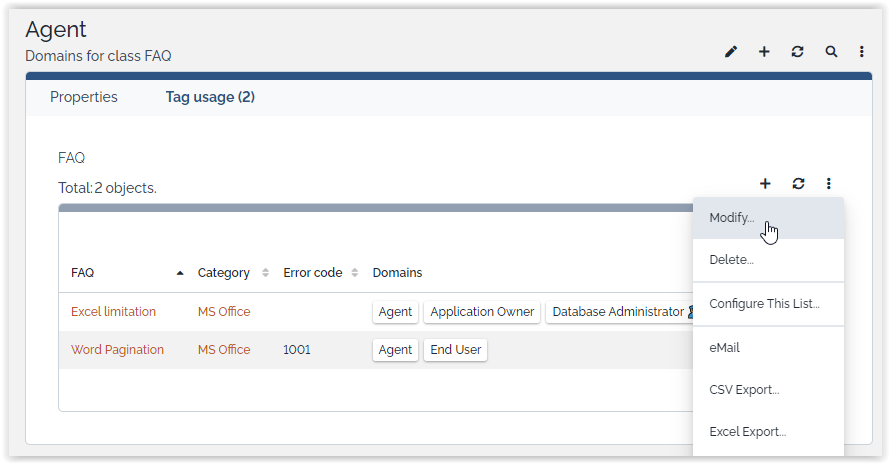890x464 pixels.
Task: Refresh the FAQ list
Action: point(798,184)
